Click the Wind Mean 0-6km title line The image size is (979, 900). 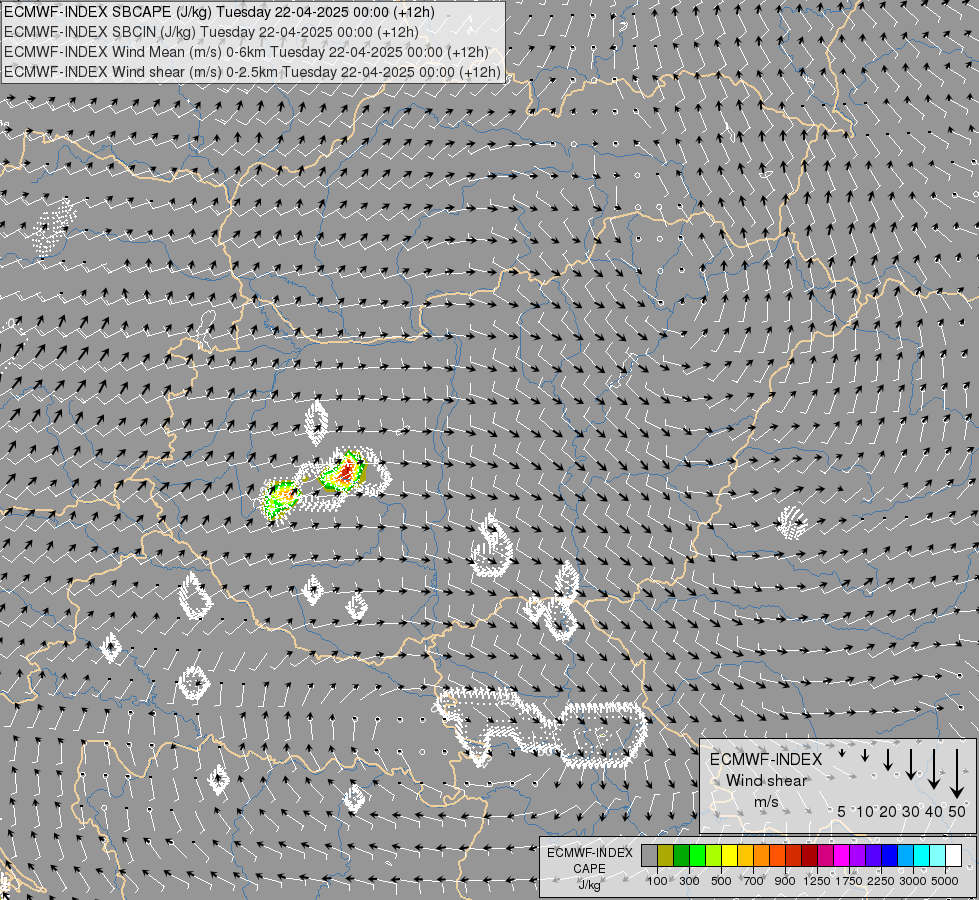(246, 52)
